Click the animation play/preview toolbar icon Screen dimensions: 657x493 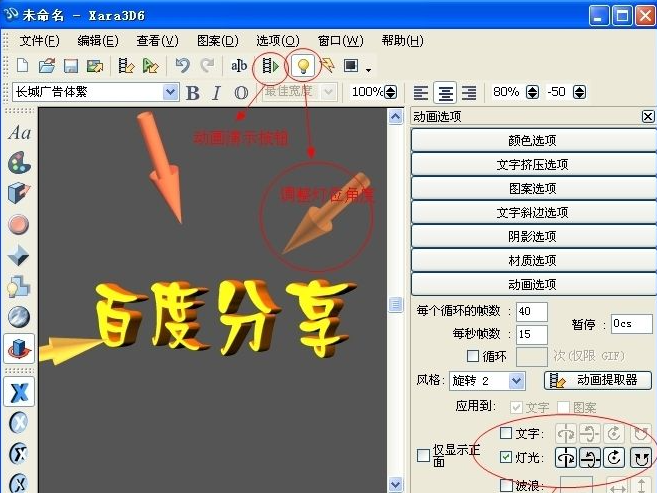coord(270,66)
